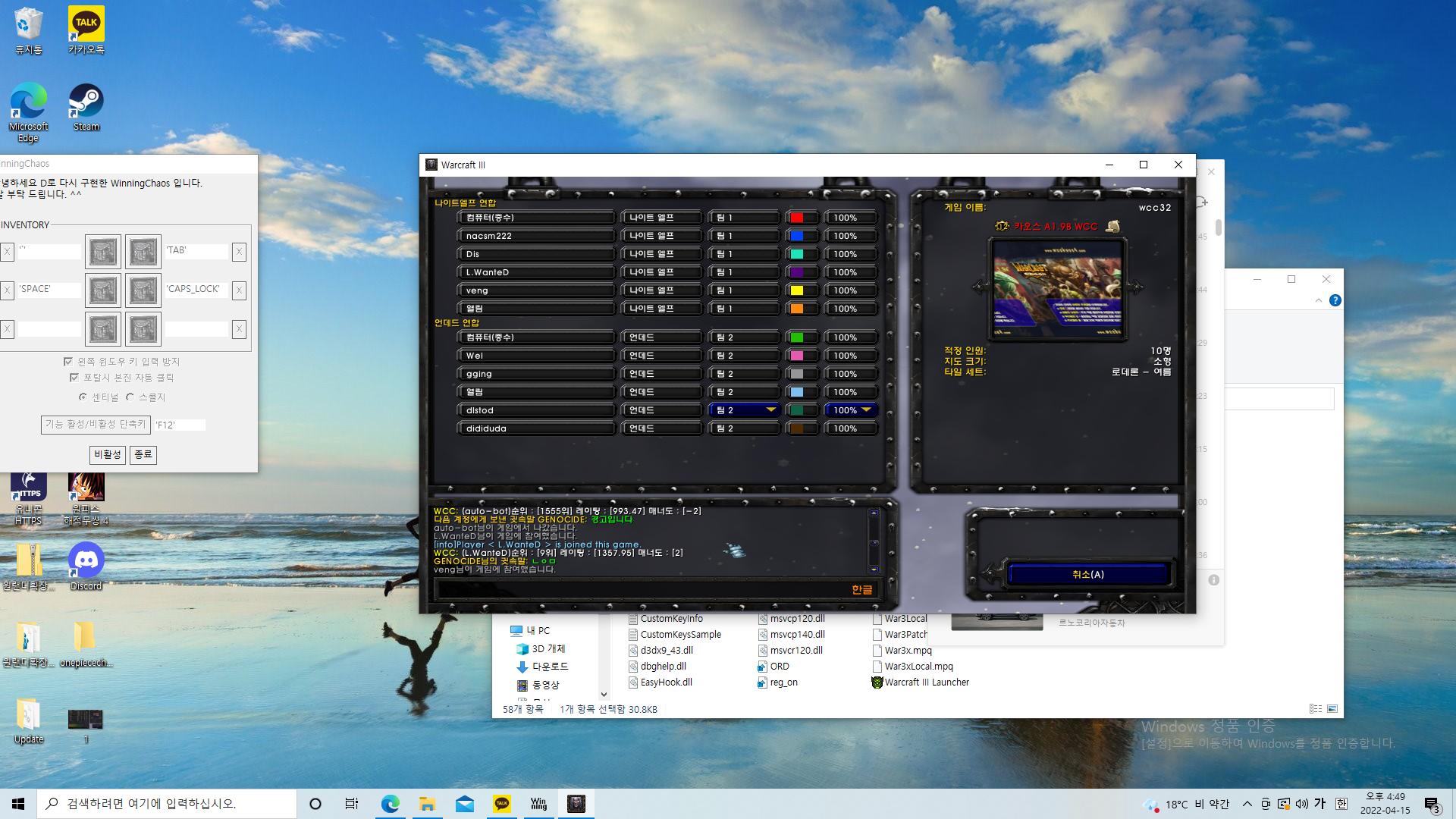Select the Steam desktop icon

[86, 108]
